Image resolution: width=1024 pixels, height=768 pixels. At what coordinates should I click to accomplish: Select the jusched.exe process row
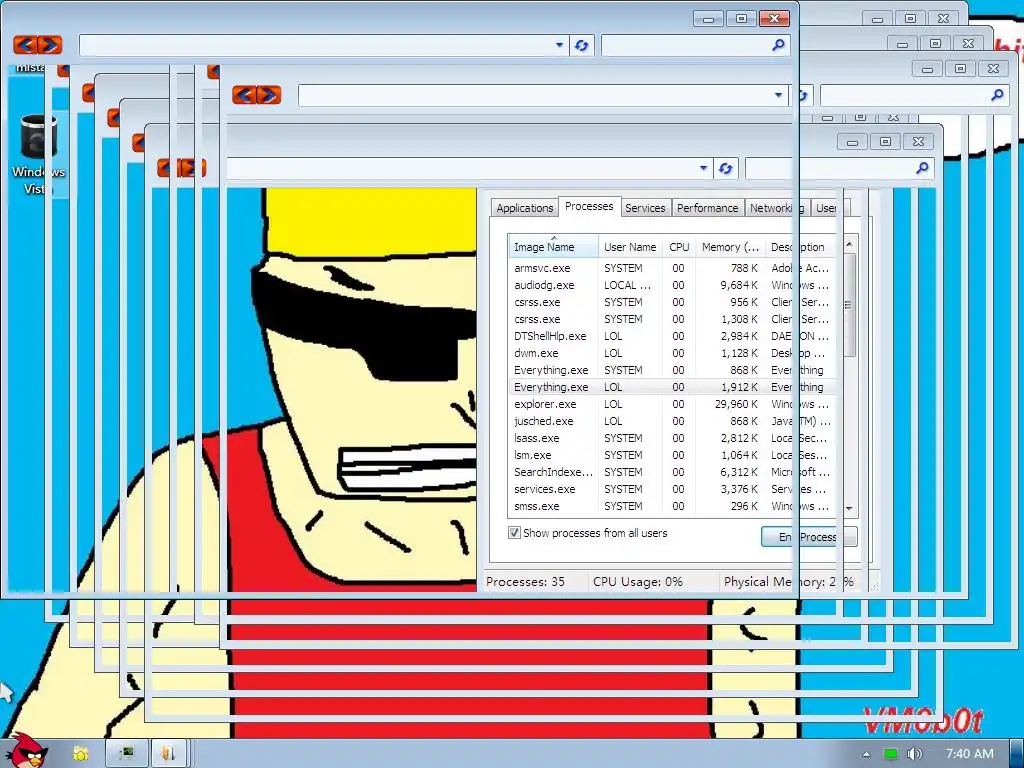pyautogui.click(x=673, y=421)
